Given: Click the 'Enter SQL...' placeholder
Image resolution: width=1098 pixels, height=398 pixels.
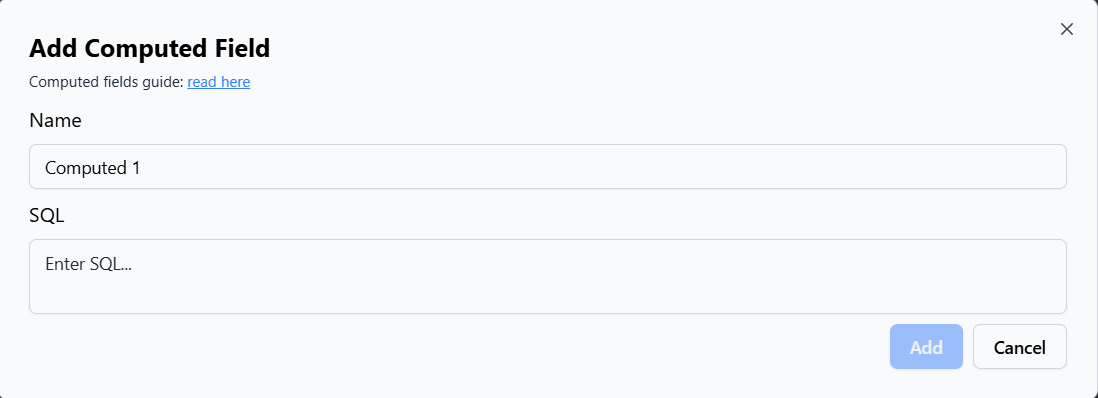Looking at the screenshot, I should (x=89, y=263).
